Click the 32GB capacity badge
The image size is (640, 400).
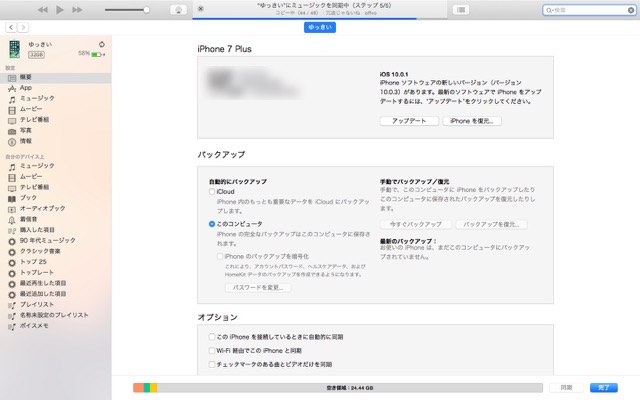(36, 55)
